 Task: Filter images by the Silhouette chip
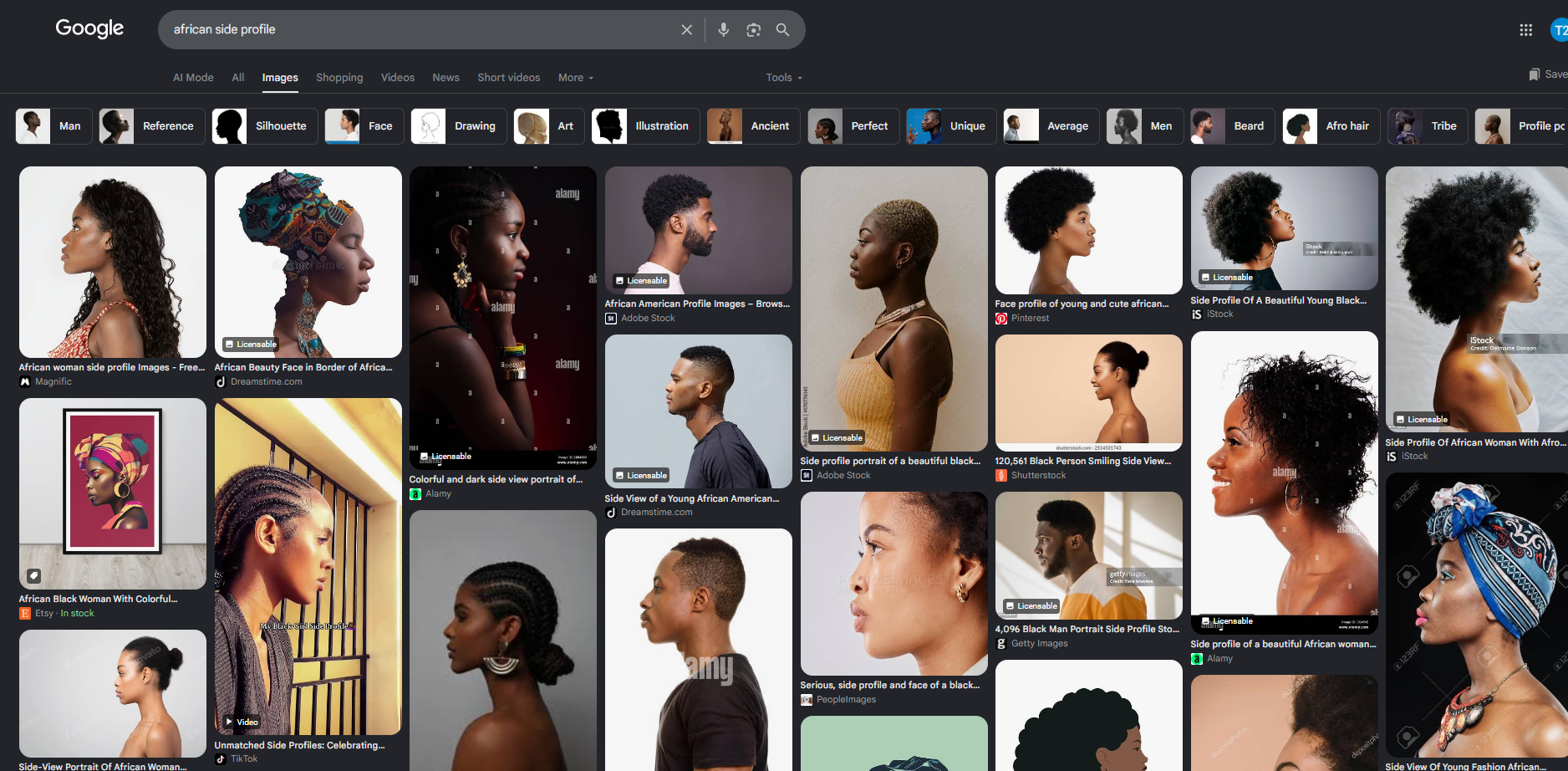point(265,126)
